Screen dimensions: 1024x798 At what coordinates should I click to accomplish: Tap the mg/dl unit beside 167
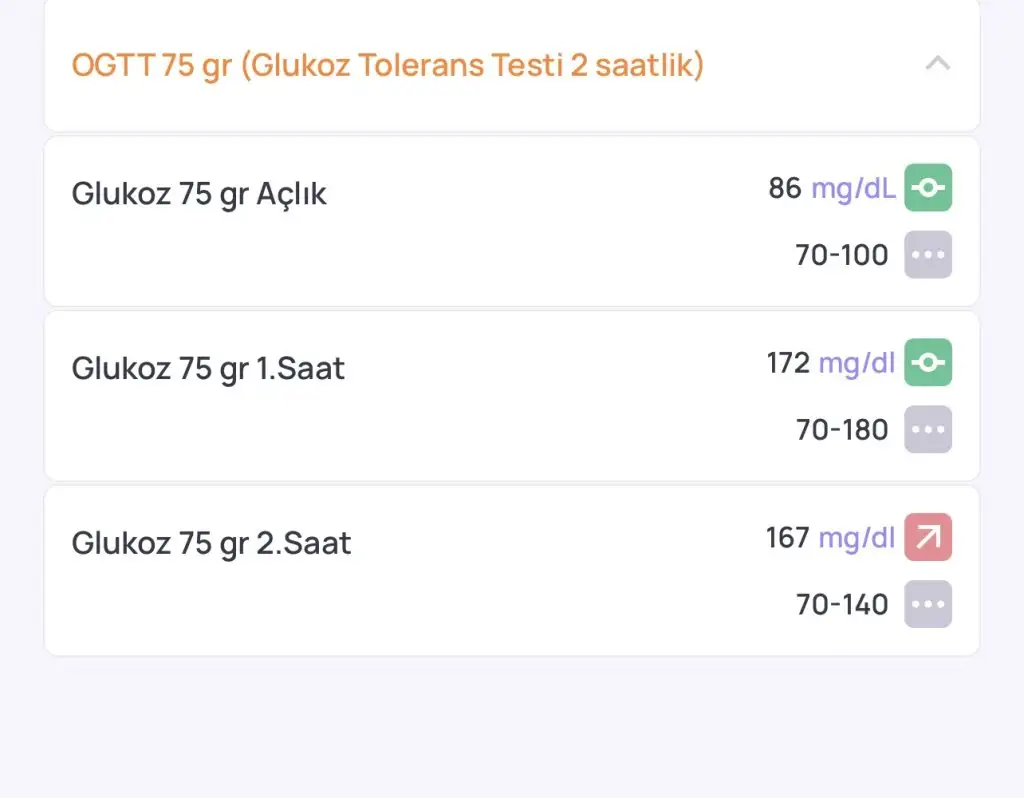(856, 537)
